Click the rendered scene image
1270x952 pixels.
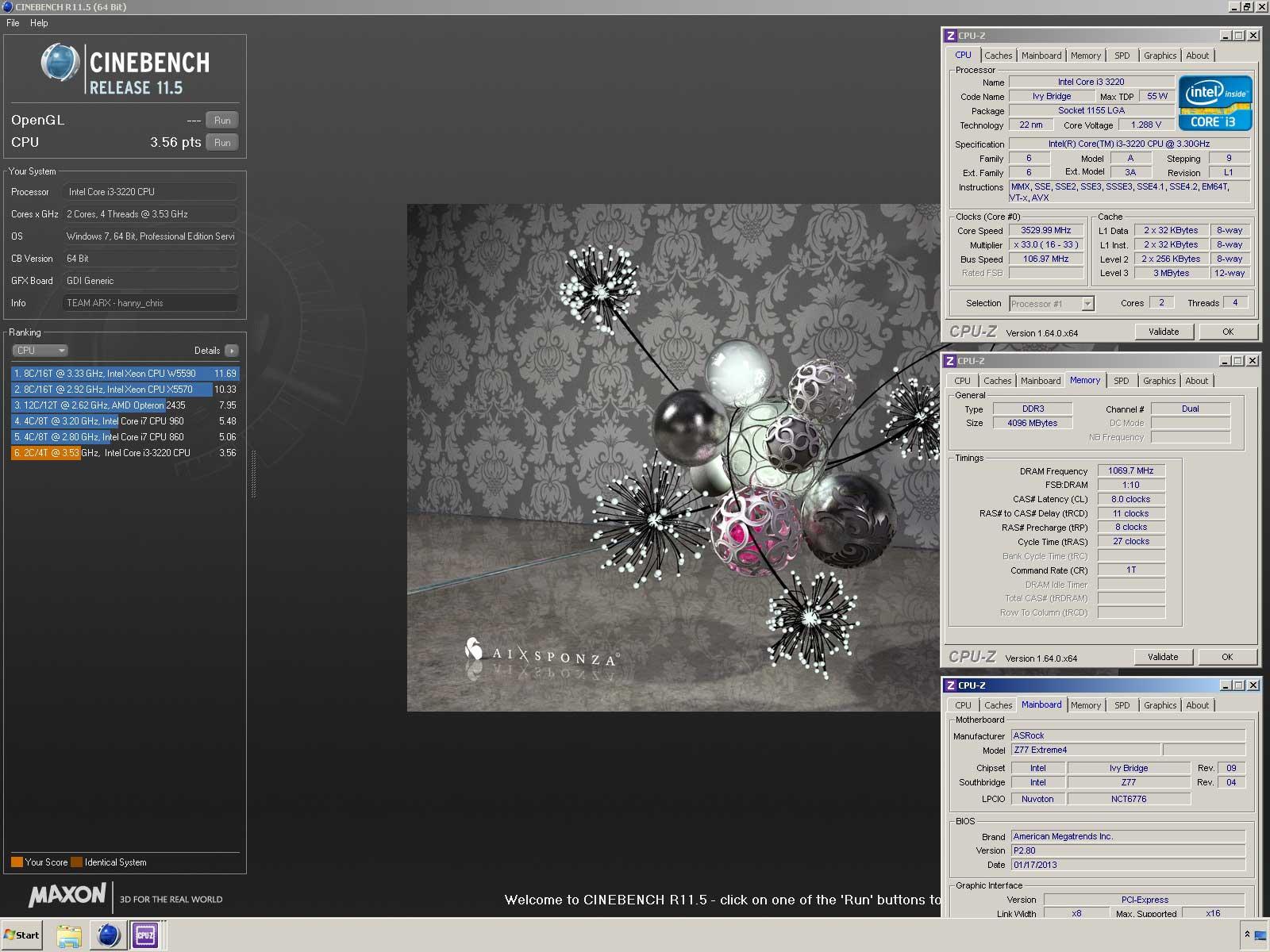click(673, 458)
